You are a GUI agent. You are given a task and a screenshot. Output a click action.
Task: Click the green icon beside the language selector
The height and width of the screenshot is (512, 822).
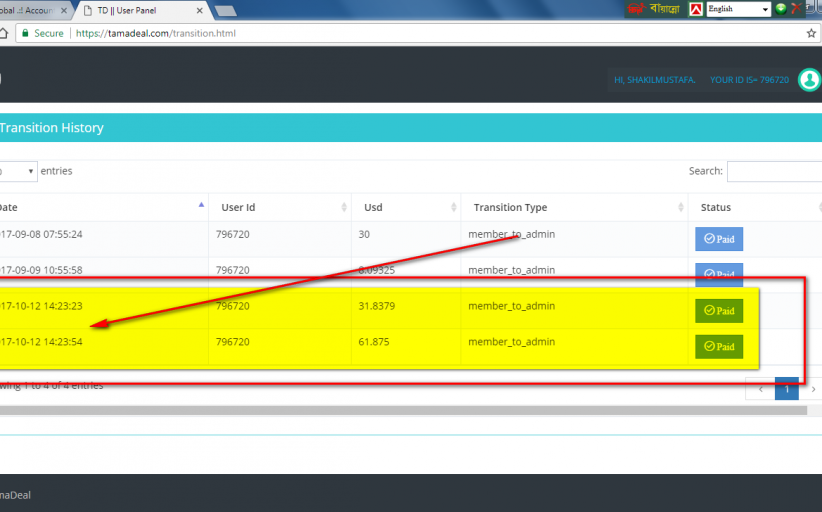tap(781, 9)
